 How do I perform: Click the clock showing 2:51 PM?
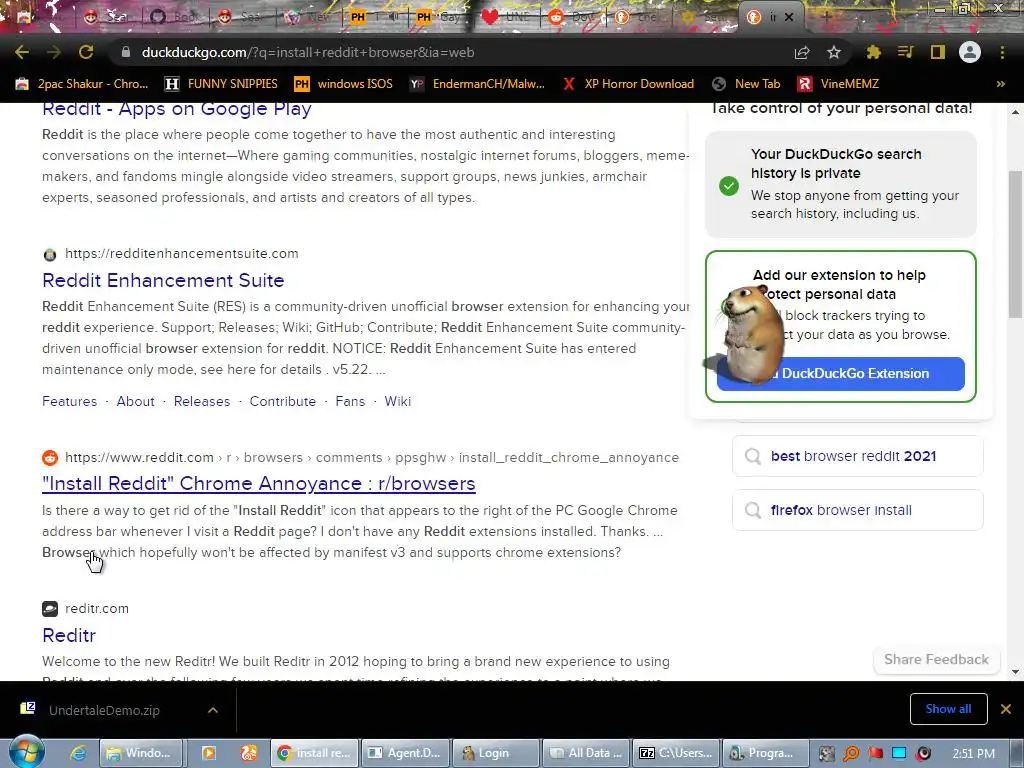[x=974, y=753]
